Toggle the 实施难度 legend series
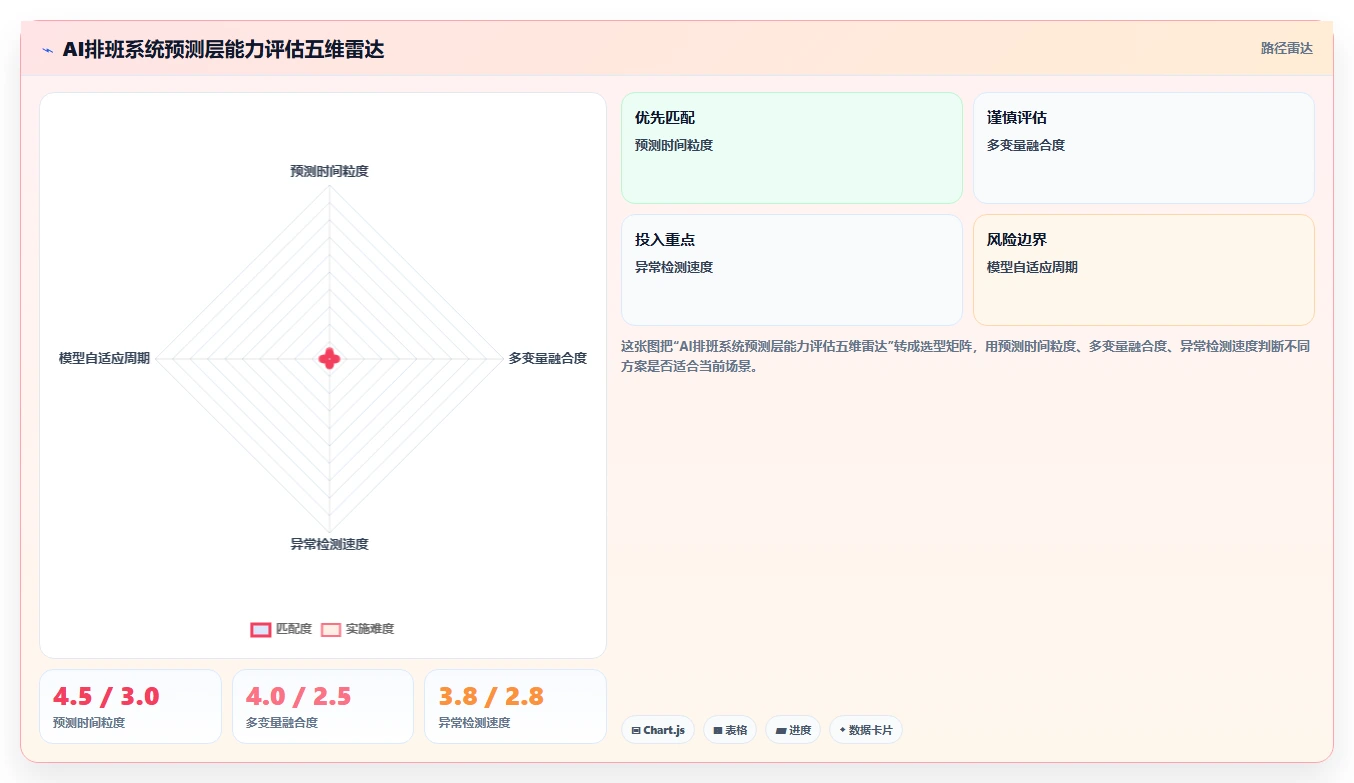The width and height of the screenshot is (1354, 783). point(358,629)
